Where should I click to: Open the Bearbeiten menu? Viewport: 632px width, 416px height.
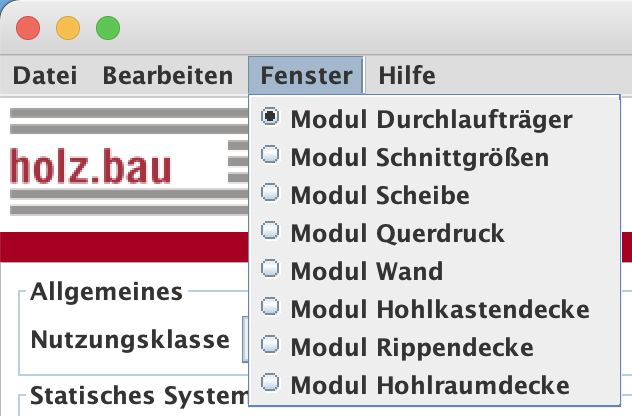click(167, 75)
